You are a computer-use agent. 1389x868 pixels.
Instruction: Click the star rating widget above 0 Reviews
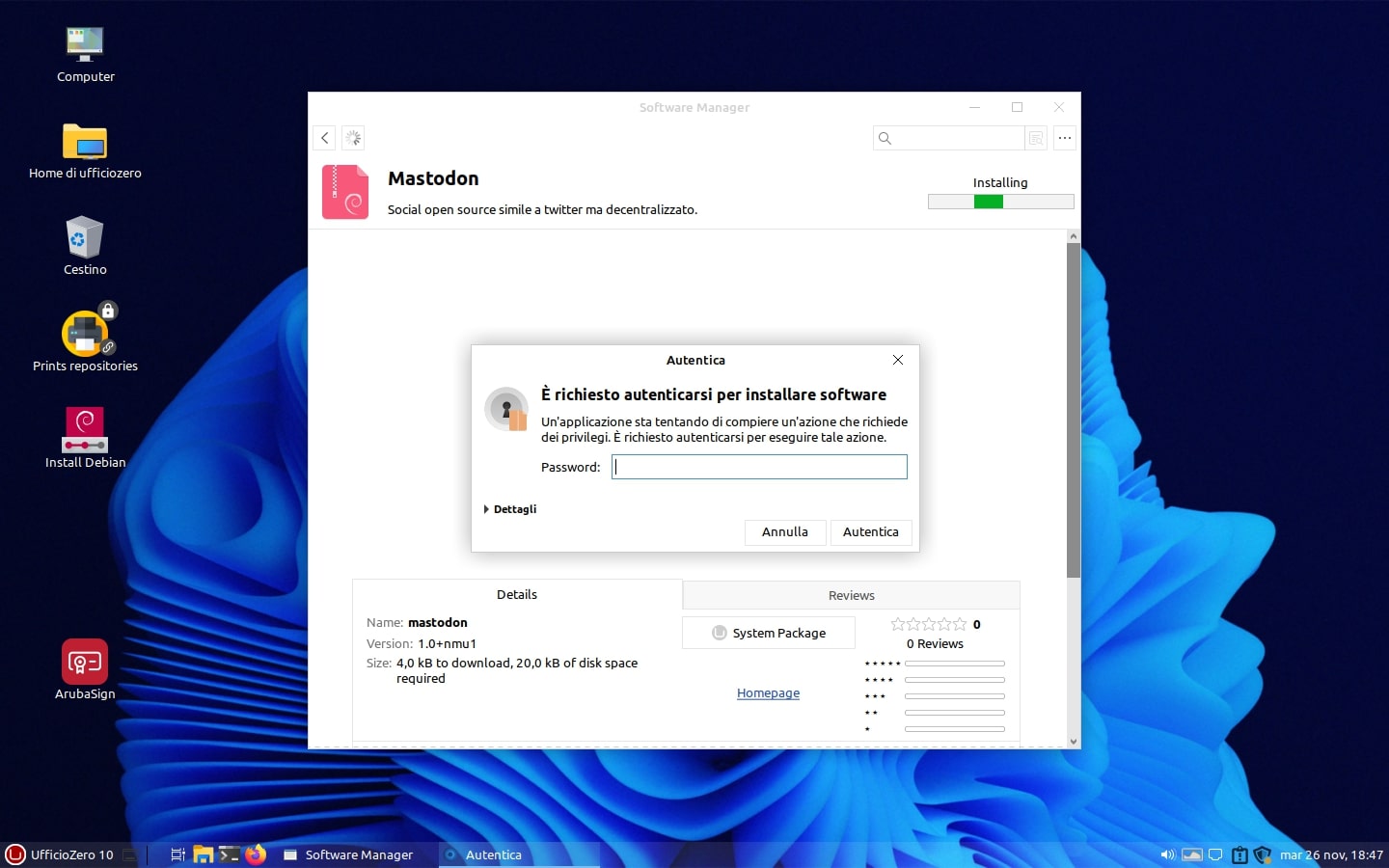[x=928, y=624]
